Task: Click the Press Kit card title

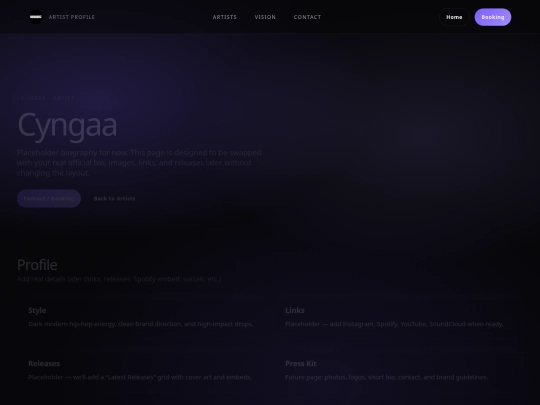Action: 301,363
